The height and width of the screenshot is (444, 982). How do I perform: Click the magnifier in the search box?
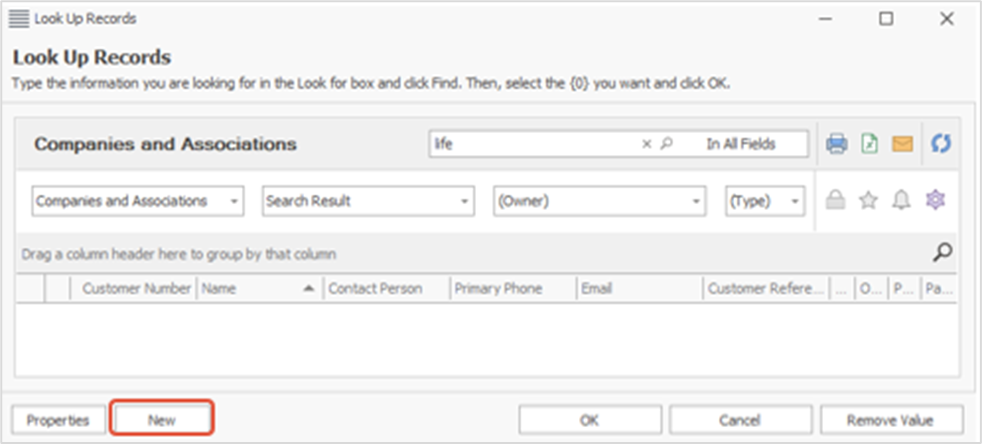coord(667,144)
